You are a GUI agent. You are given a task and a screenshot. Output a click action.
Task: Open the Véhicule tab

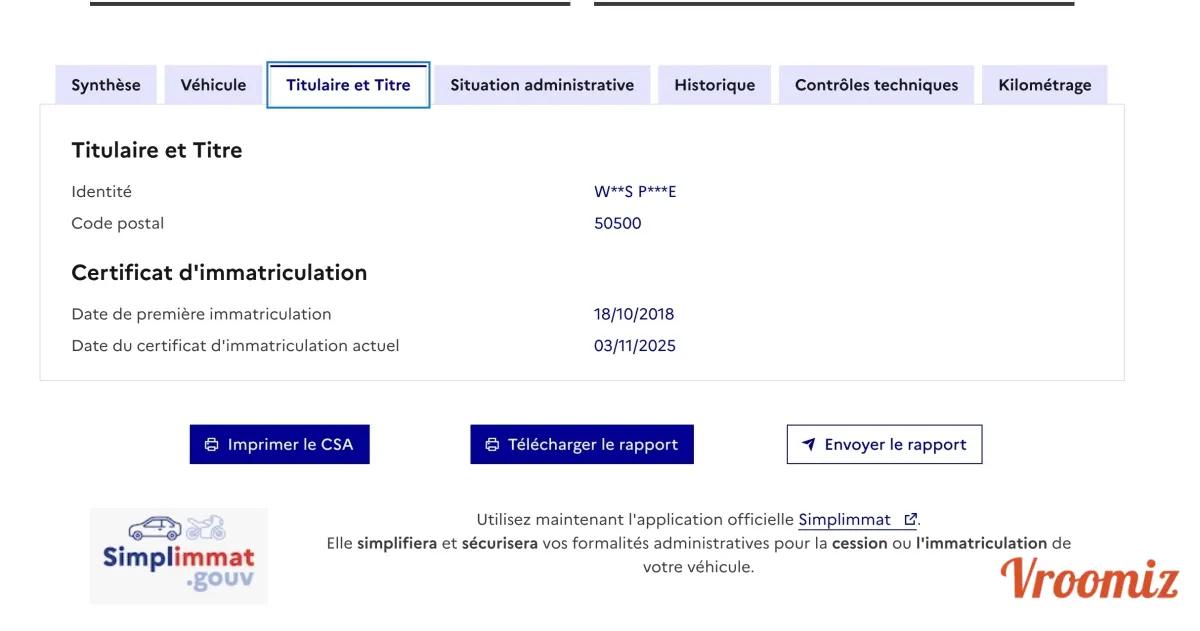point(213,85)
